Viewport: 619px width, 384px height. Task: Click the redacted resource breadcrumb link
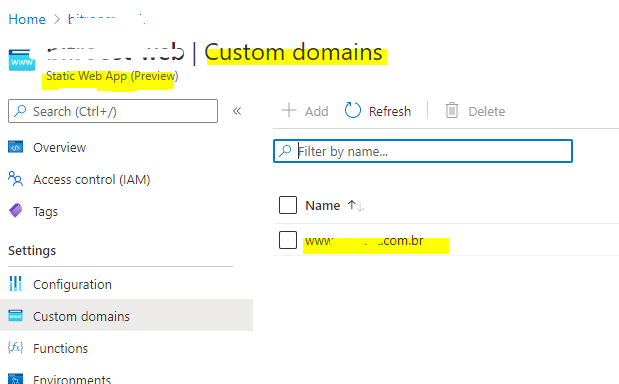pos(107,19)
